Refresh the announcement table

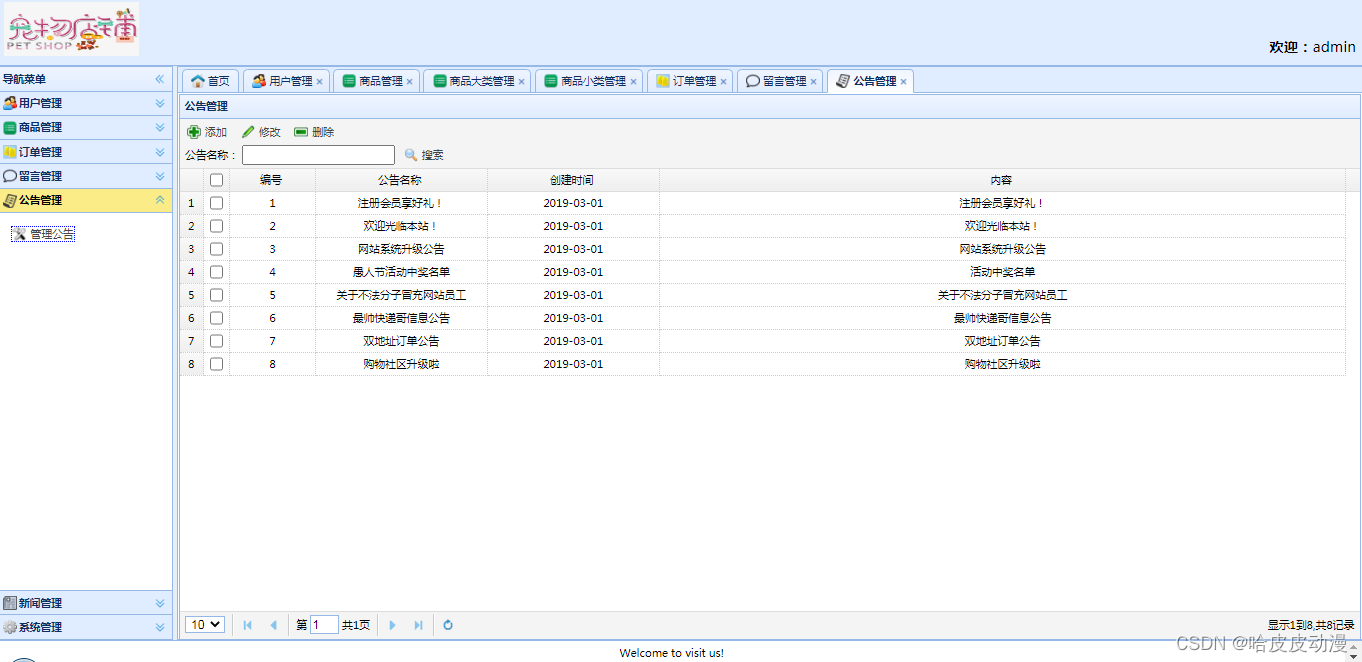(x=448, y=625)
